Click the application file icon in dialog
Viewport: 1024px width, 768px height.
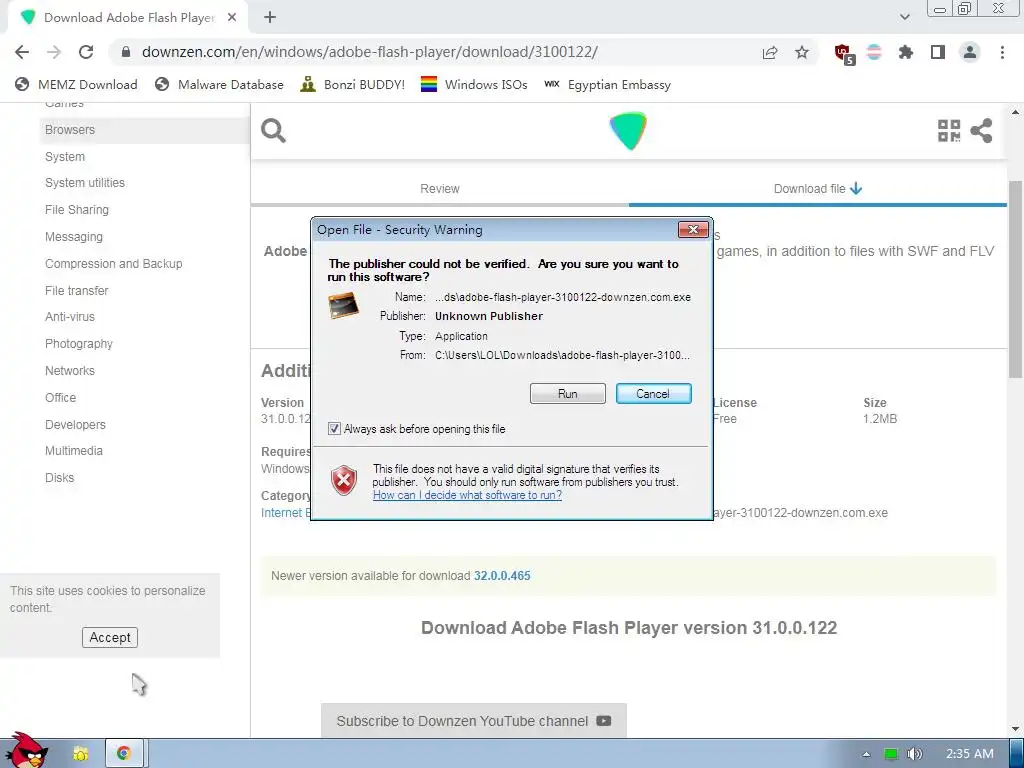point(344,306)
